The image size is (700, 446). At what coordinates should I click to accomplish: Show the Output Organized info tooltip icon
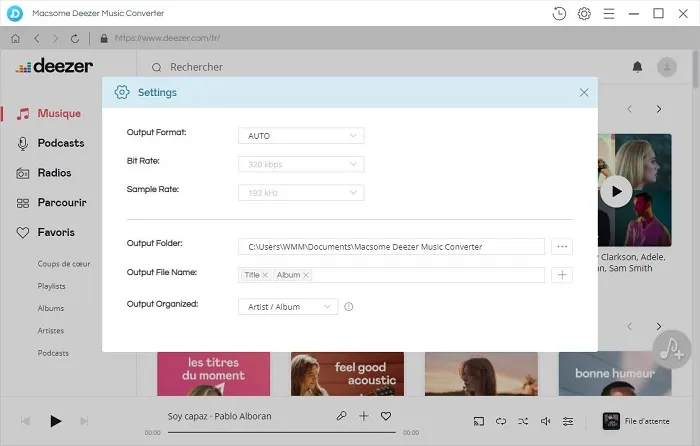click(x=349, y=307)
